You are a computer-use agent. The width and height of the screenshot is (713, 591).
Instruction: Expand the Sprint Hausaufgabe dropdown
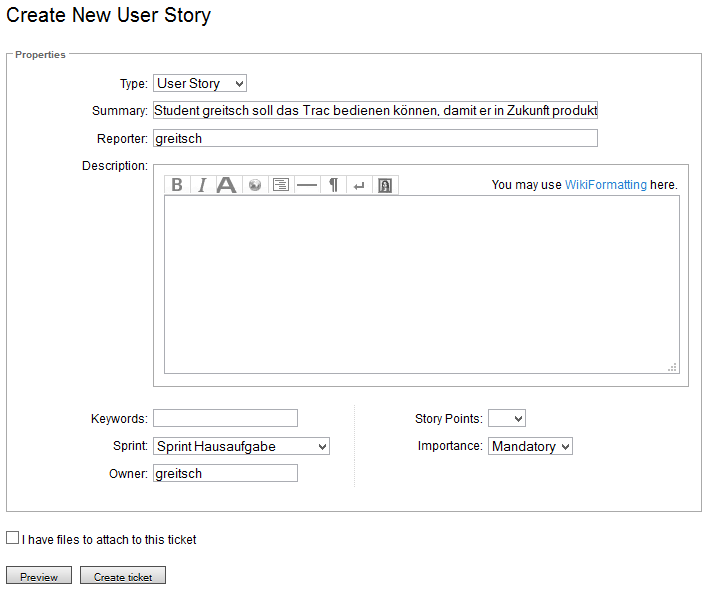pos(241,446)
